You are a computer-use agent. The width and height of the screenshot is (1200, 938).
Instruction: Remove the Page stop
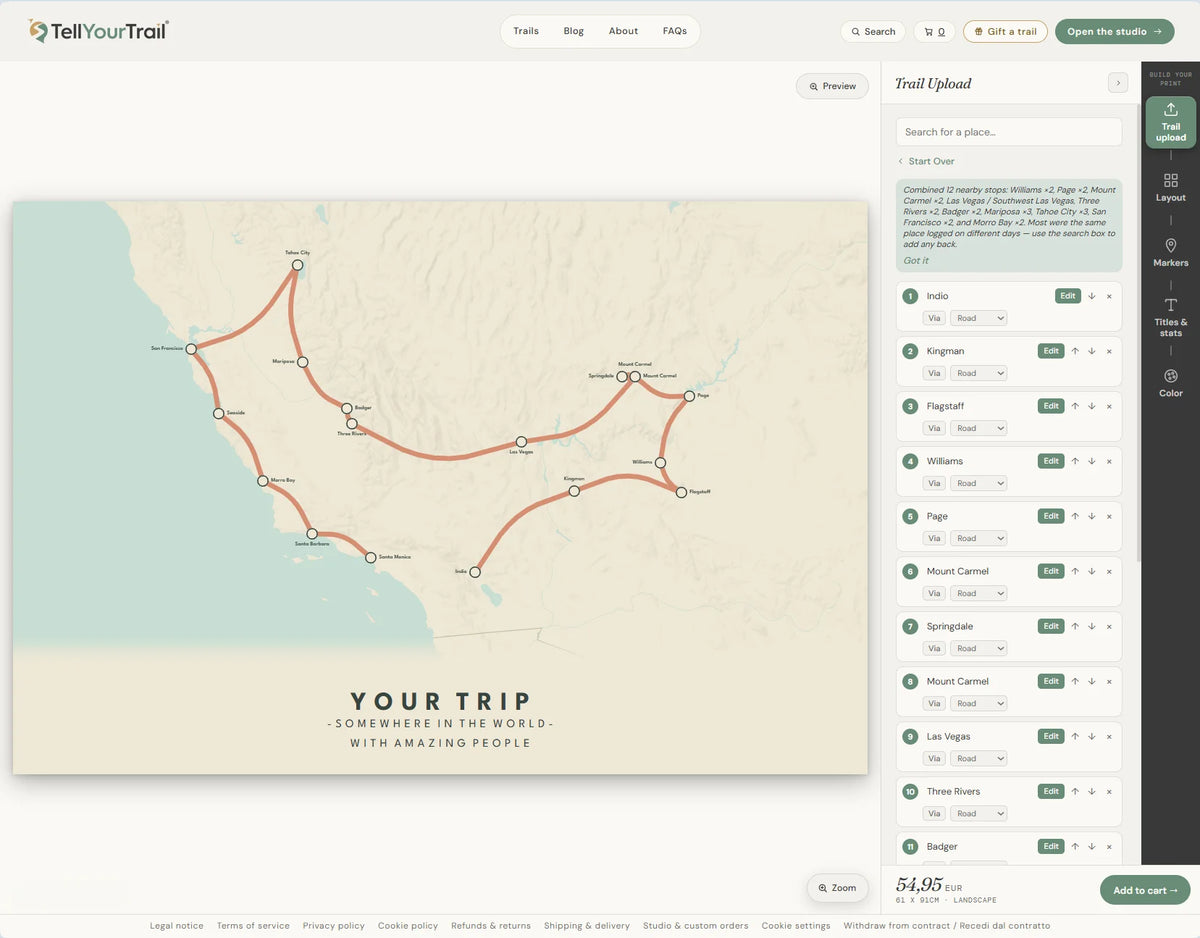pos(1109,516)
